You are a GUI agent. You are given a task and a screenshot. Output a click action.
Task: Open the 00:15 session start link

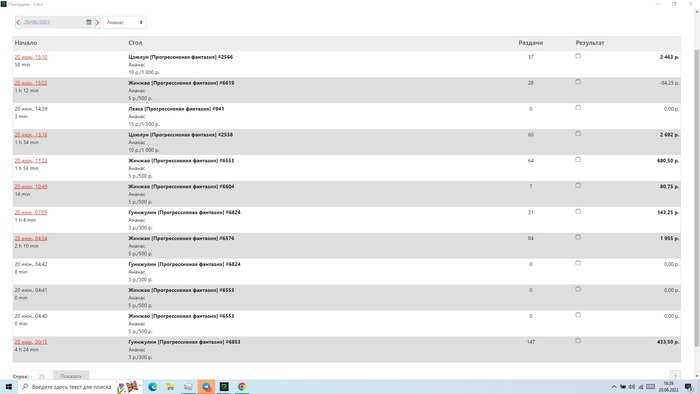(31, 342)
